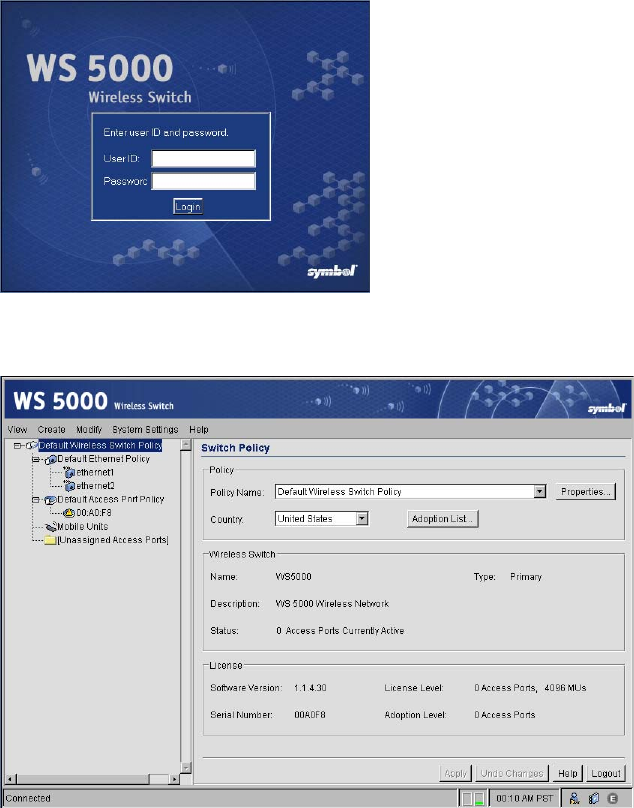The image size is (634, 808).
Task: Click the tree panel scroll right arrow
Action: point(175,779)
